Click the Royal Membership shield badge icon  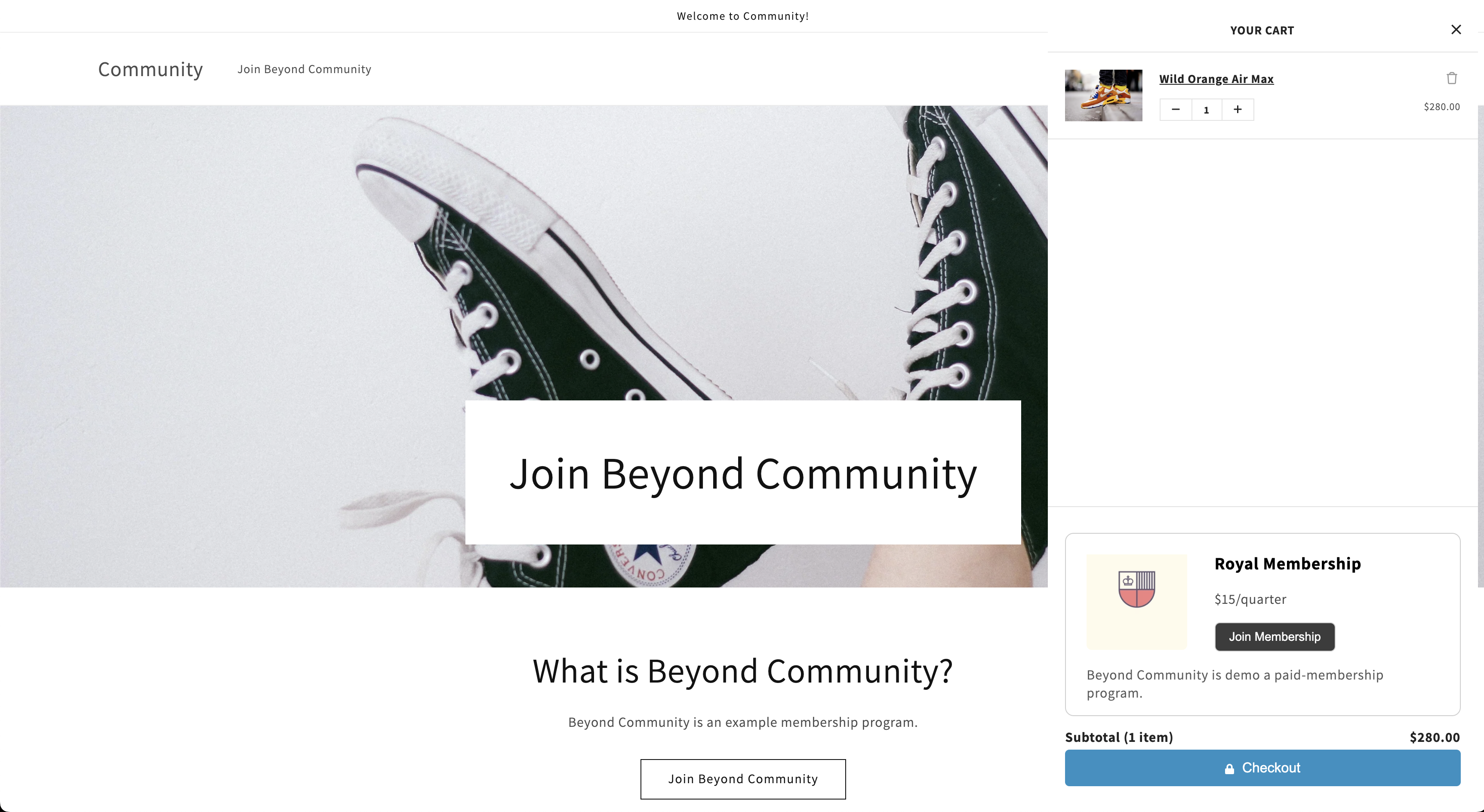1136,589
